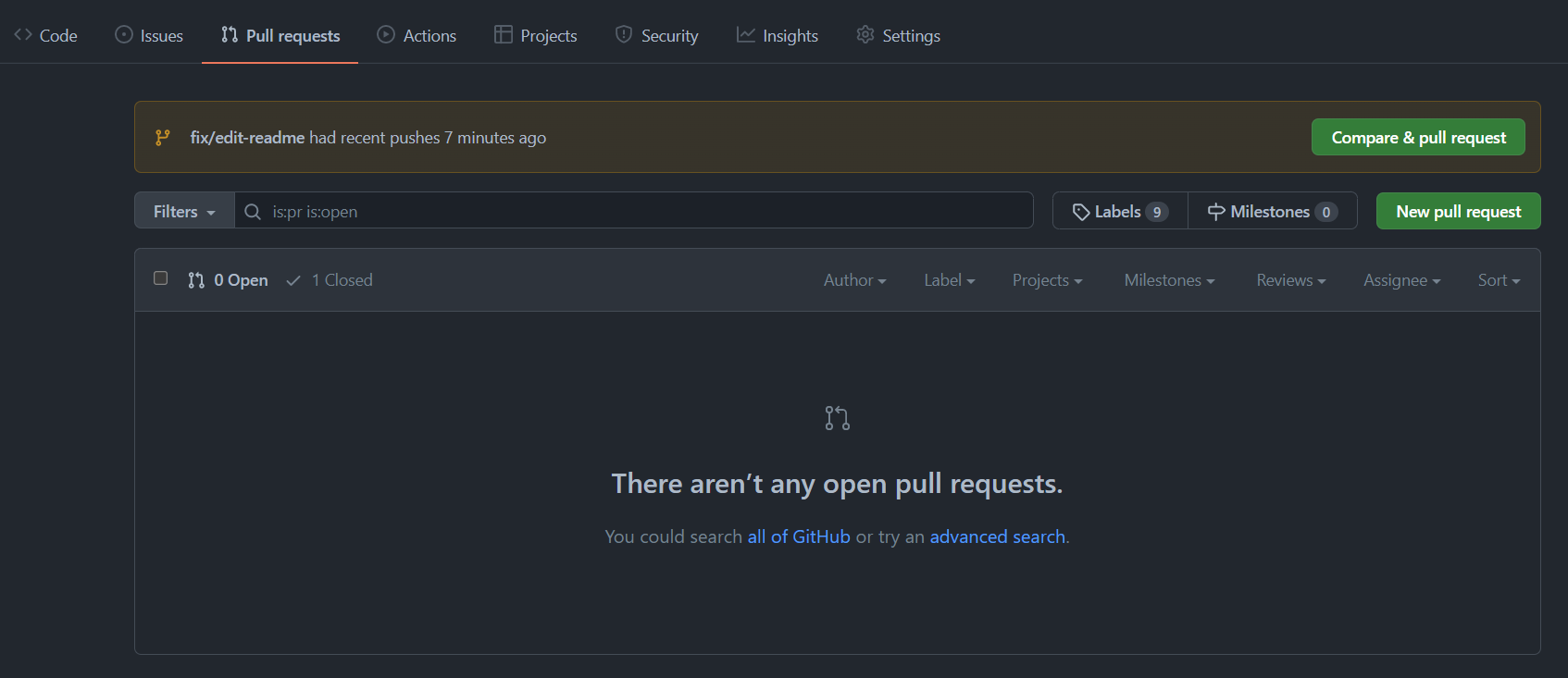Open the Filters dropdown

[184, 211]
